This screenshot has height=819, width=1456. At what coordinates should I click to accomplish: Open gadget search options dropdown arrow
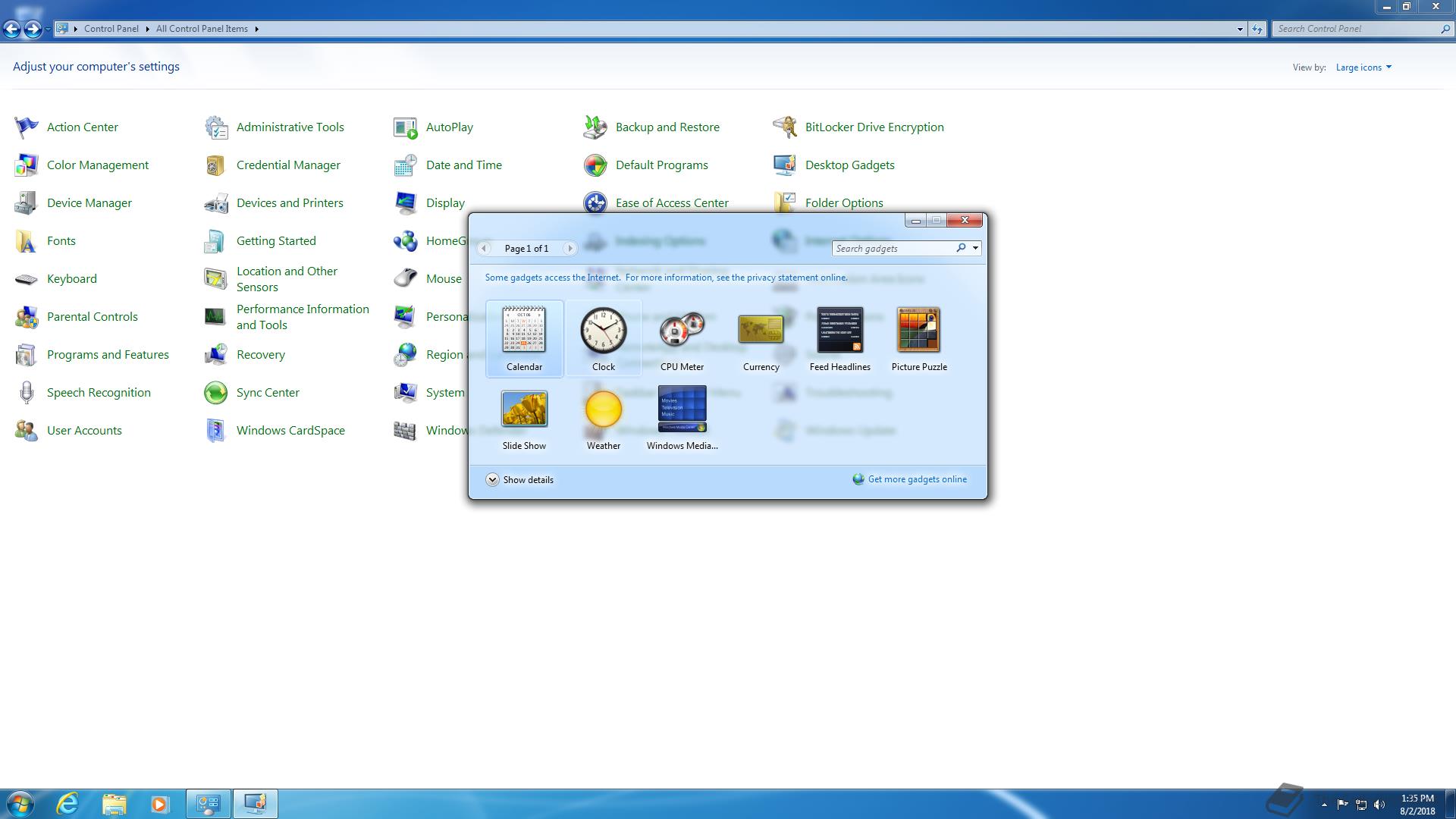point(975,248)
